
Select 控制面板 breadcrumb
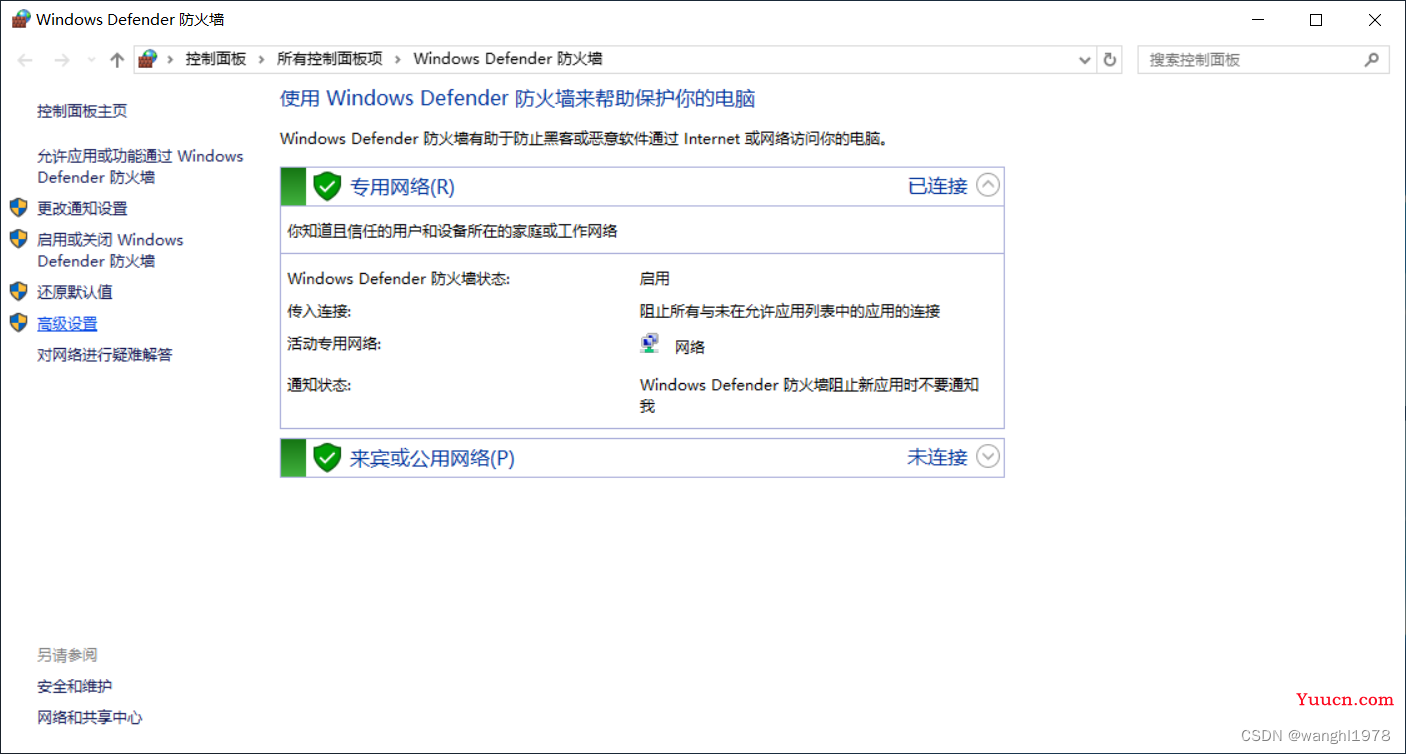215,59
